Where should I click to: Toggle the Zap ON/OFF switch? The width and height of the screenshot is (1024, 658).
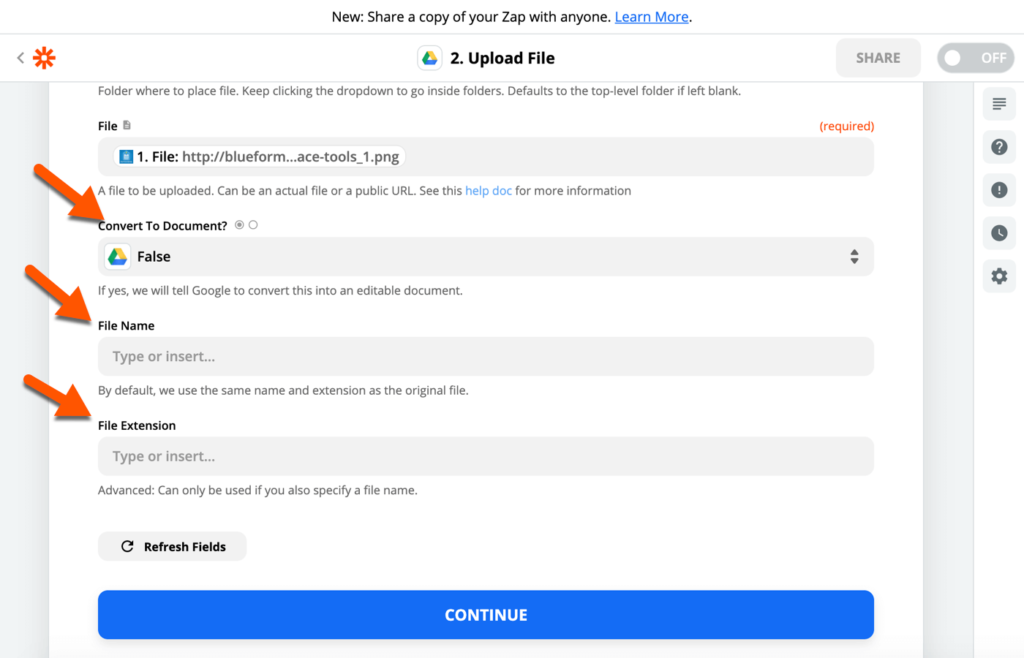pos(976,58)
